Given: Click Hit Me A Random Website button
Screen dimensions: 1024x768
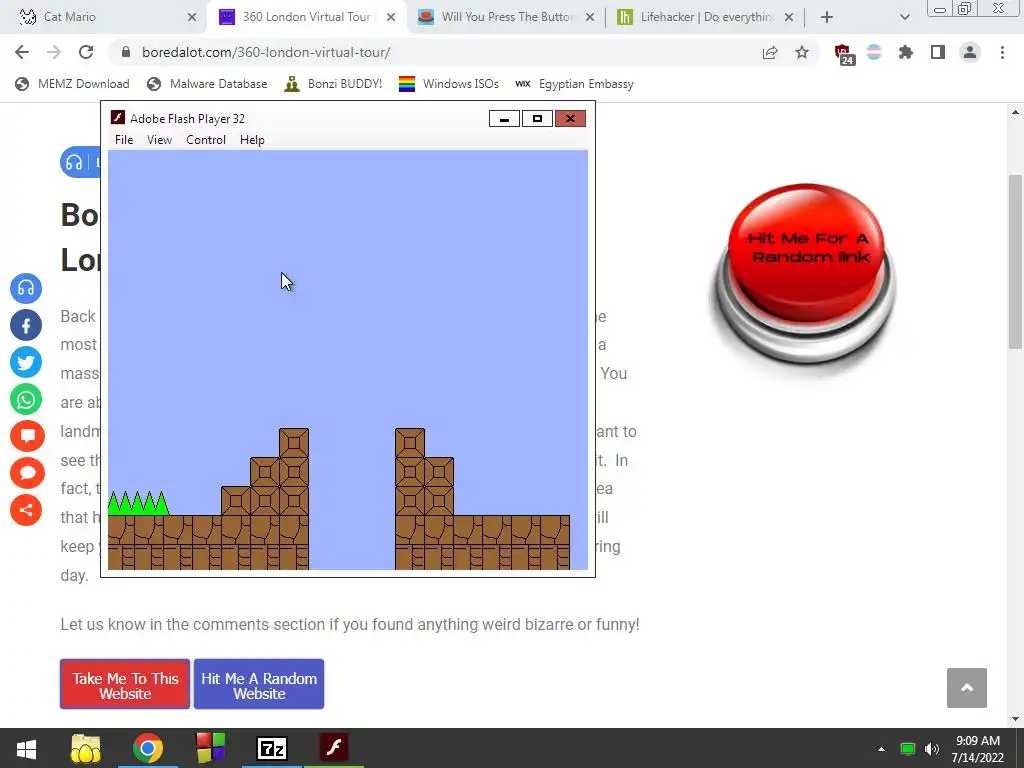Looking at the screenshot, I should click(x=259, y=684).
